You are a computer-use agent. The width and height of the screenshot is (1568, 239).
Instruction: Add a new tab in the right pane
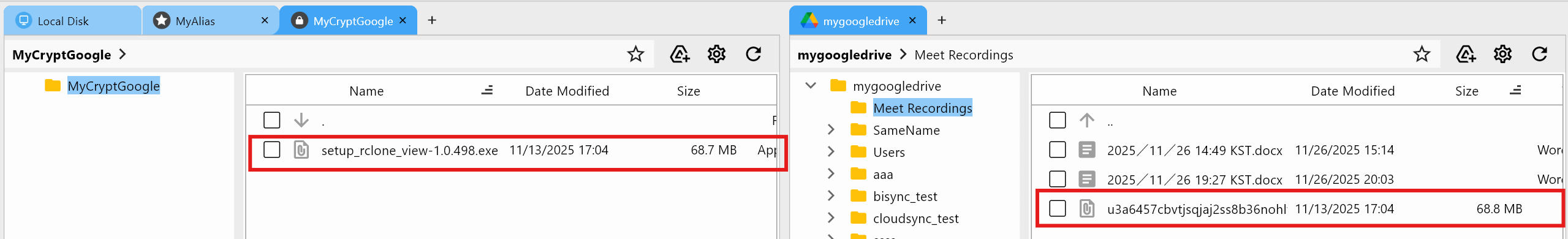942,20
